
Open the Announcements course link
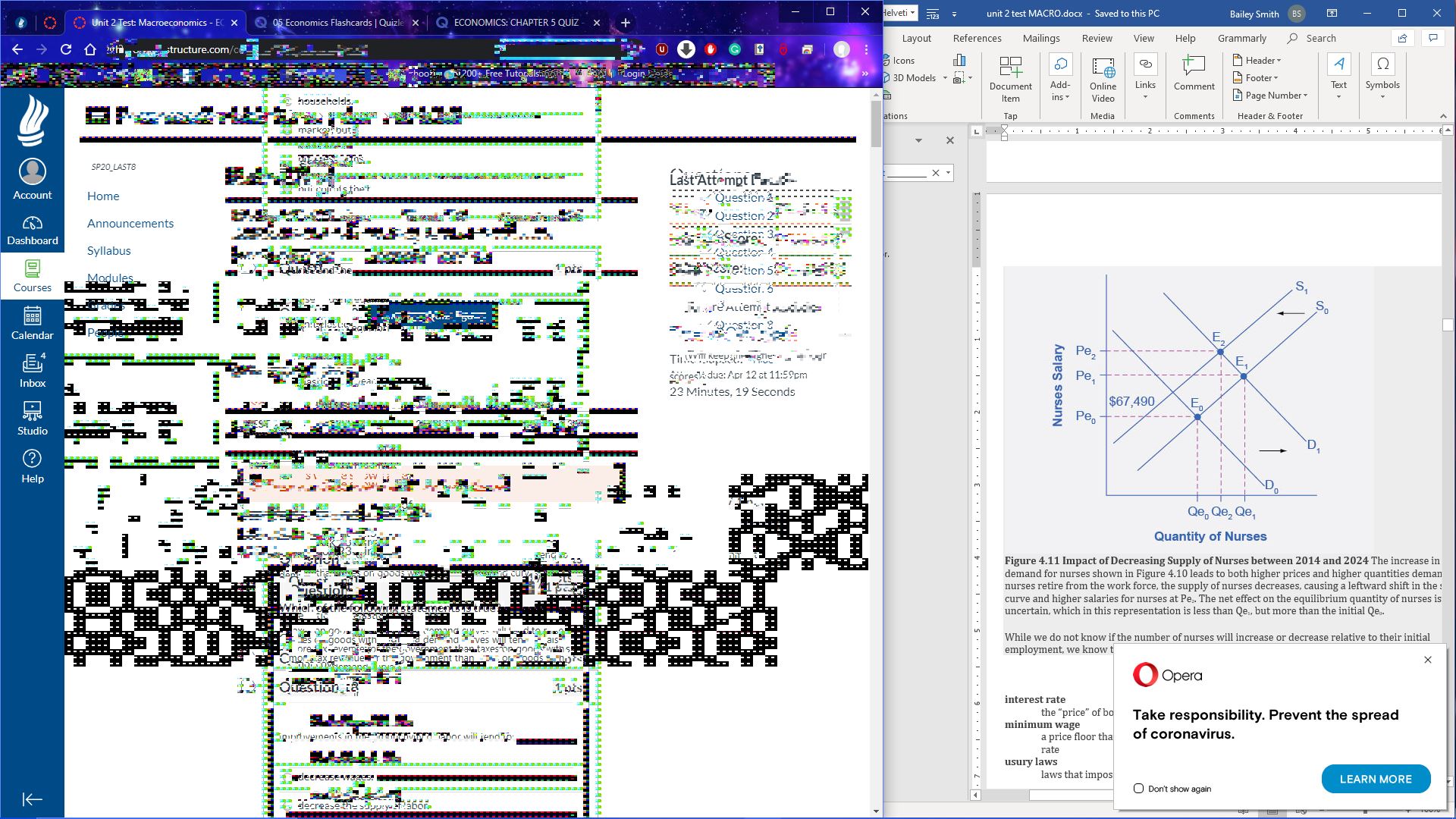(130, 223)
